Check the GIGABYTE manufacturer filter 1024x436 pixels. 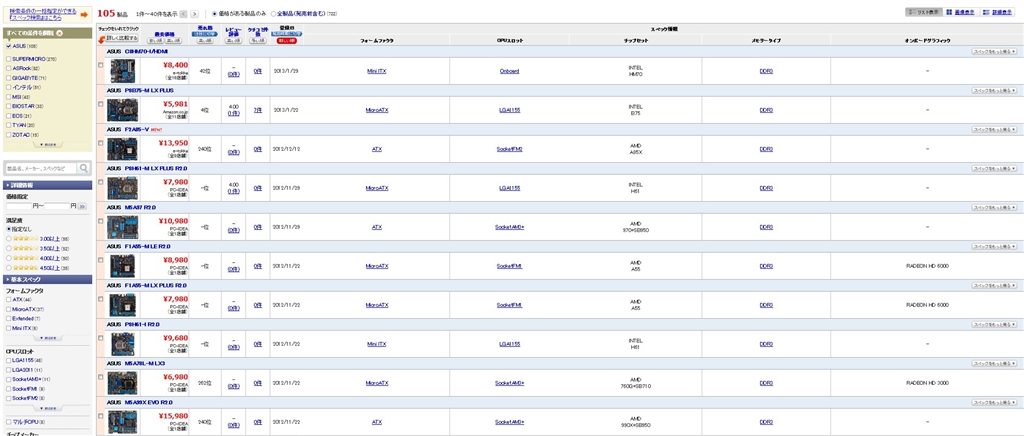[x=8, y=77]
